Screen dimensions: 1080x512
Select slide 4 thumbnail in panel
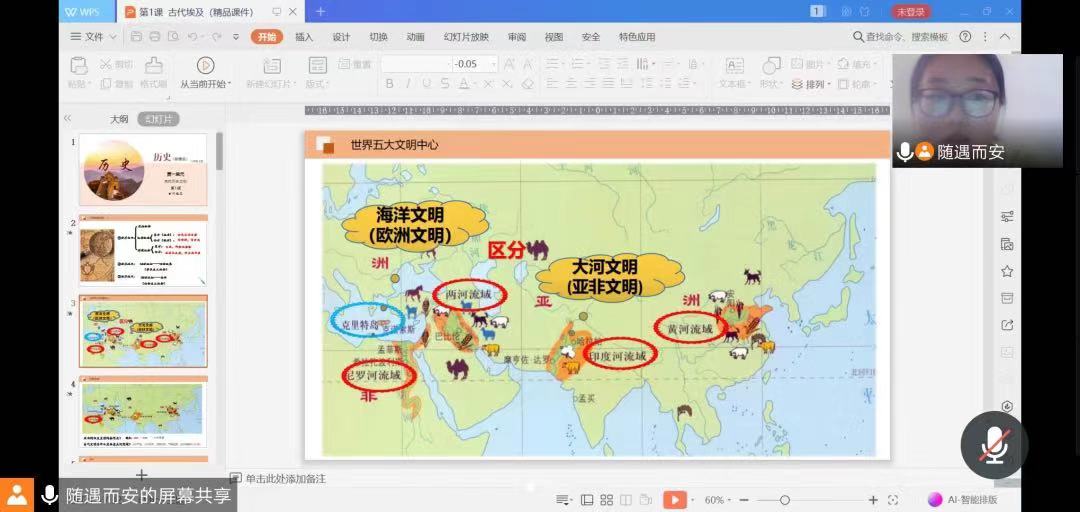(144, 412)
